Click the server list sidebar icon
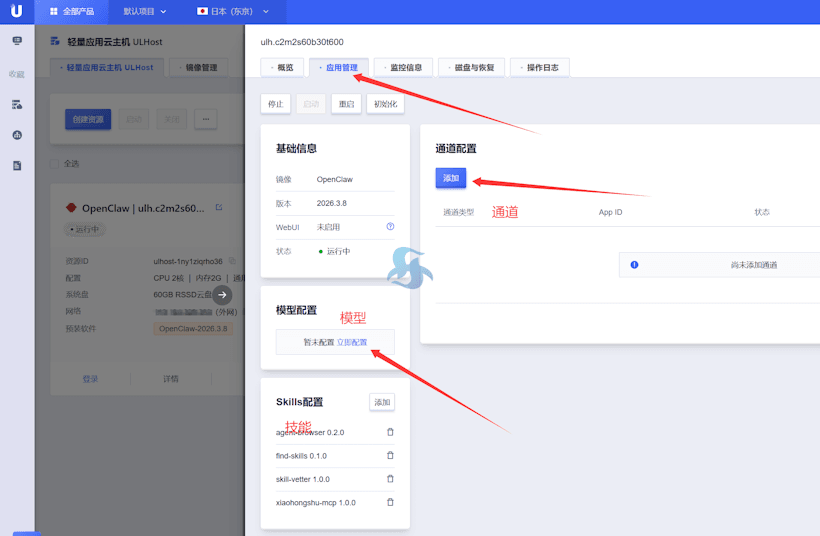The image size is (820, 536). pyautogui.click(x=17, y=105)
